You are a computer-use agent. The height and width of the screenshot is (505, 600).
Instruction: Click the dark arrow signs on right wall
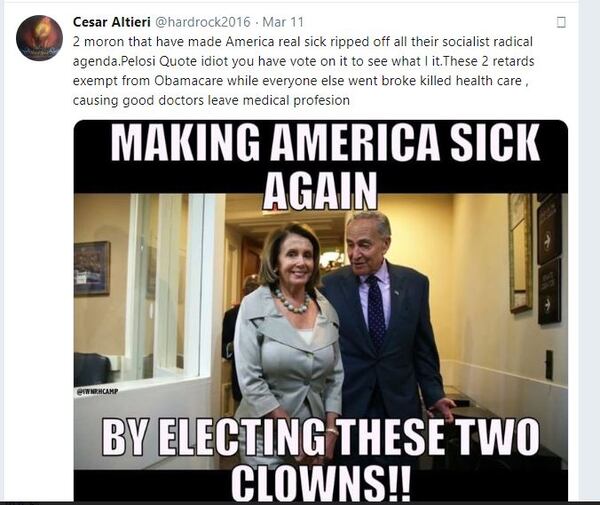[x=549, y=259]
